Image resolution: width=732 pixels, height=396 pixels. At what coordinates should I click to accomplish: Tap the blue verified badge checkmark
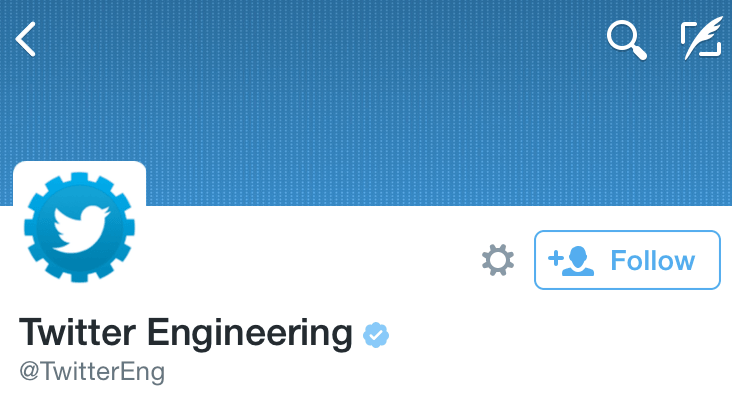pyautogui.click(x=376, y=335)
